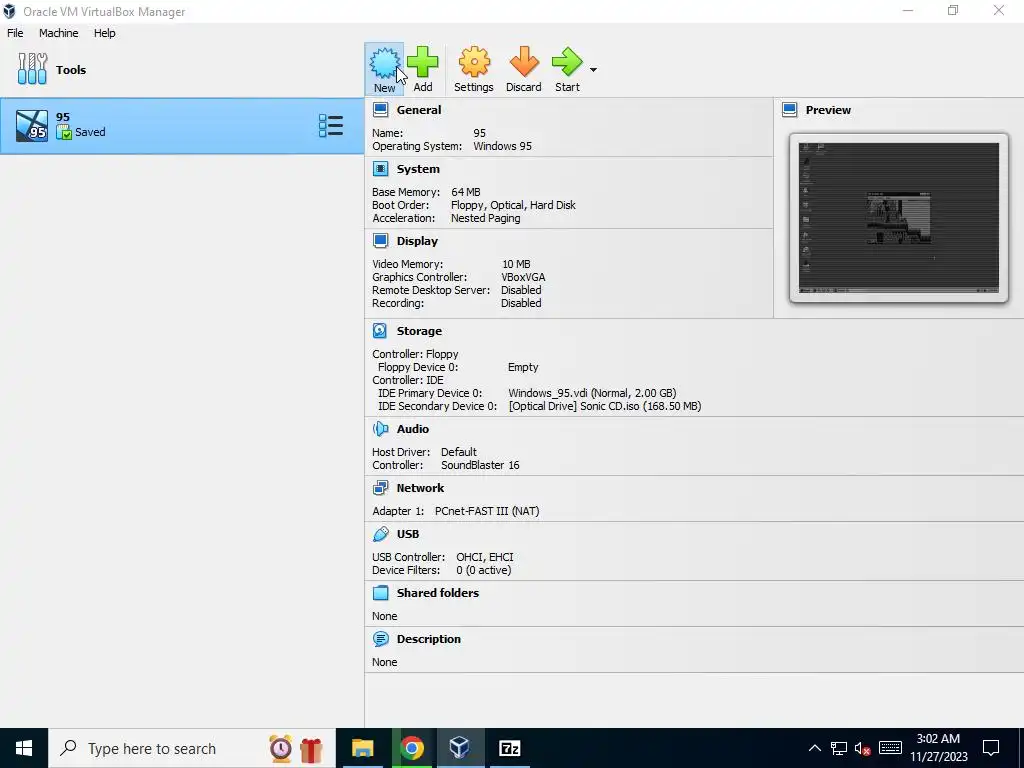Open 7-Zip from taskbar
Image resolution: width=1024 pixels, height=768 pixels.
click(509, 748)
